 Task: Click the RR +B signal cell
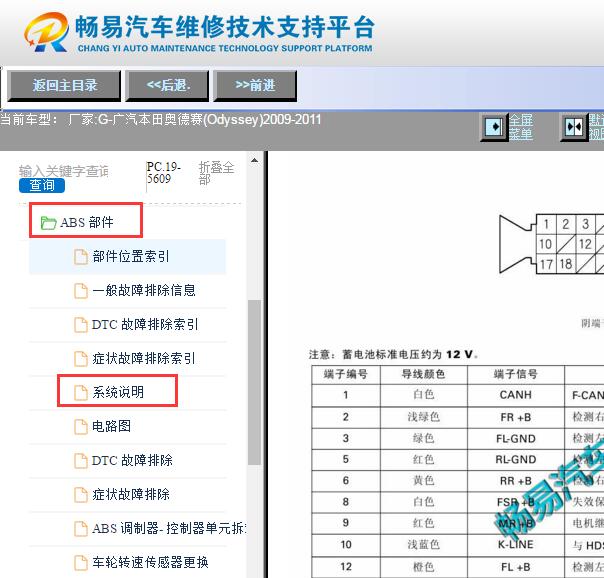(515, 481)
